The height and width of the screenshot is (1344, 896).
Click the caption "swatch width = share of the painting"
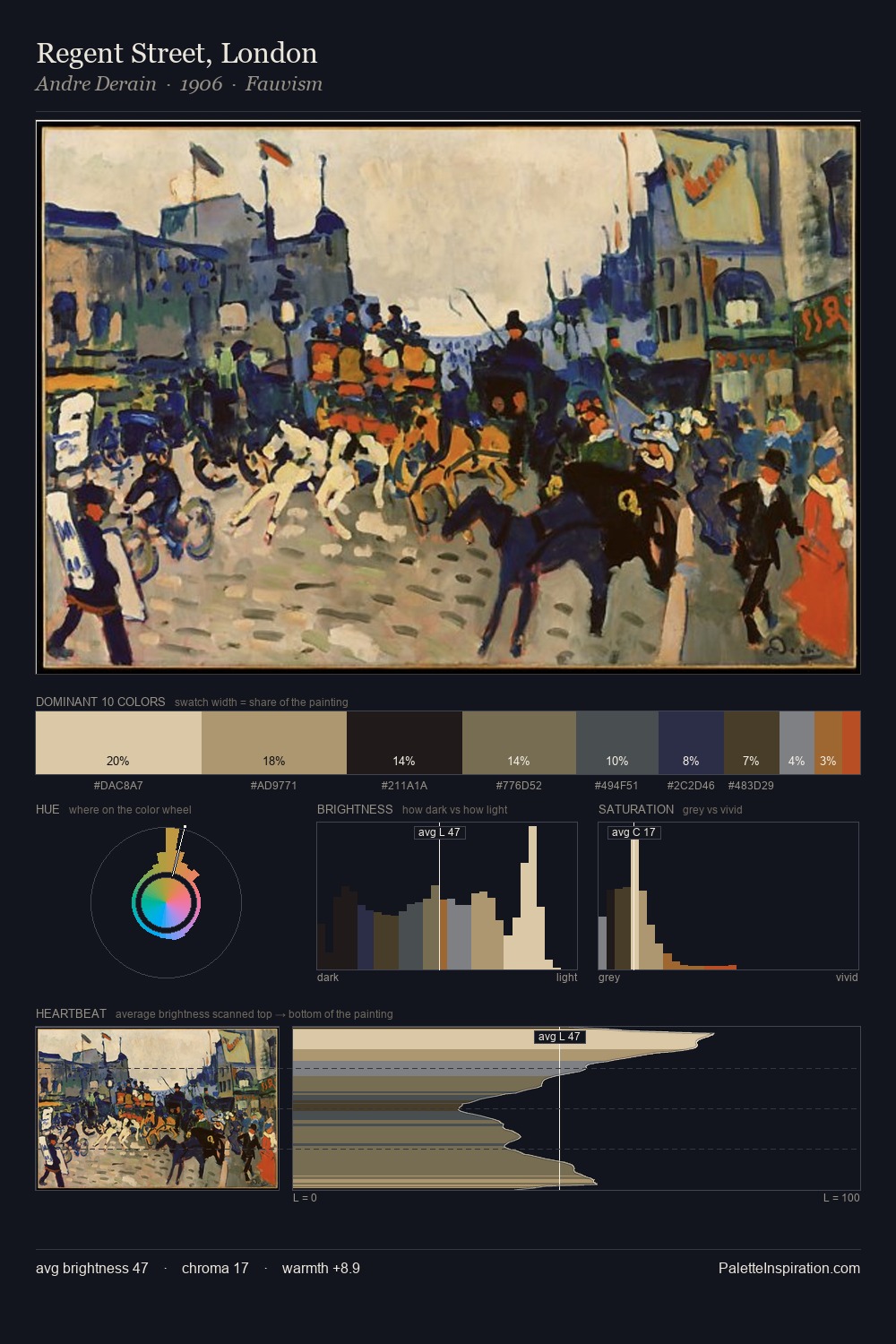262,702
